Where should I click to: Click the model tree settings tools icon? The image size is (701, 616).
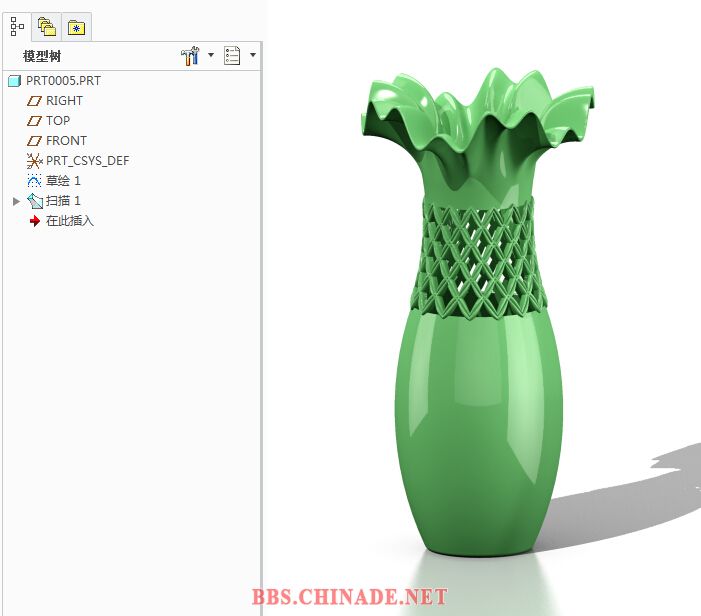(x=190, y=55)
